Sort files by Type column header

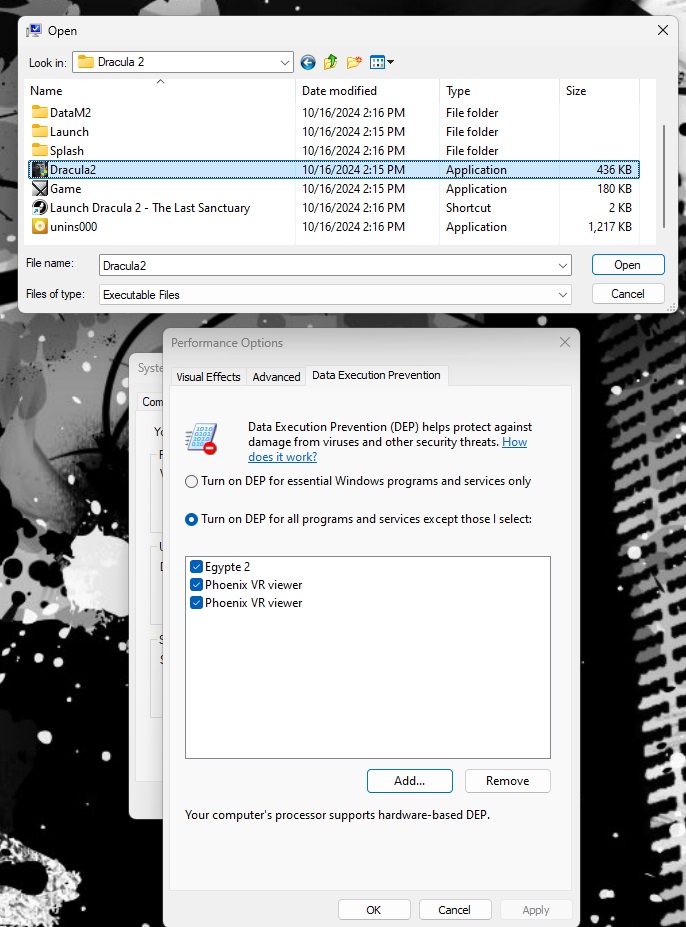click(499, 90)
